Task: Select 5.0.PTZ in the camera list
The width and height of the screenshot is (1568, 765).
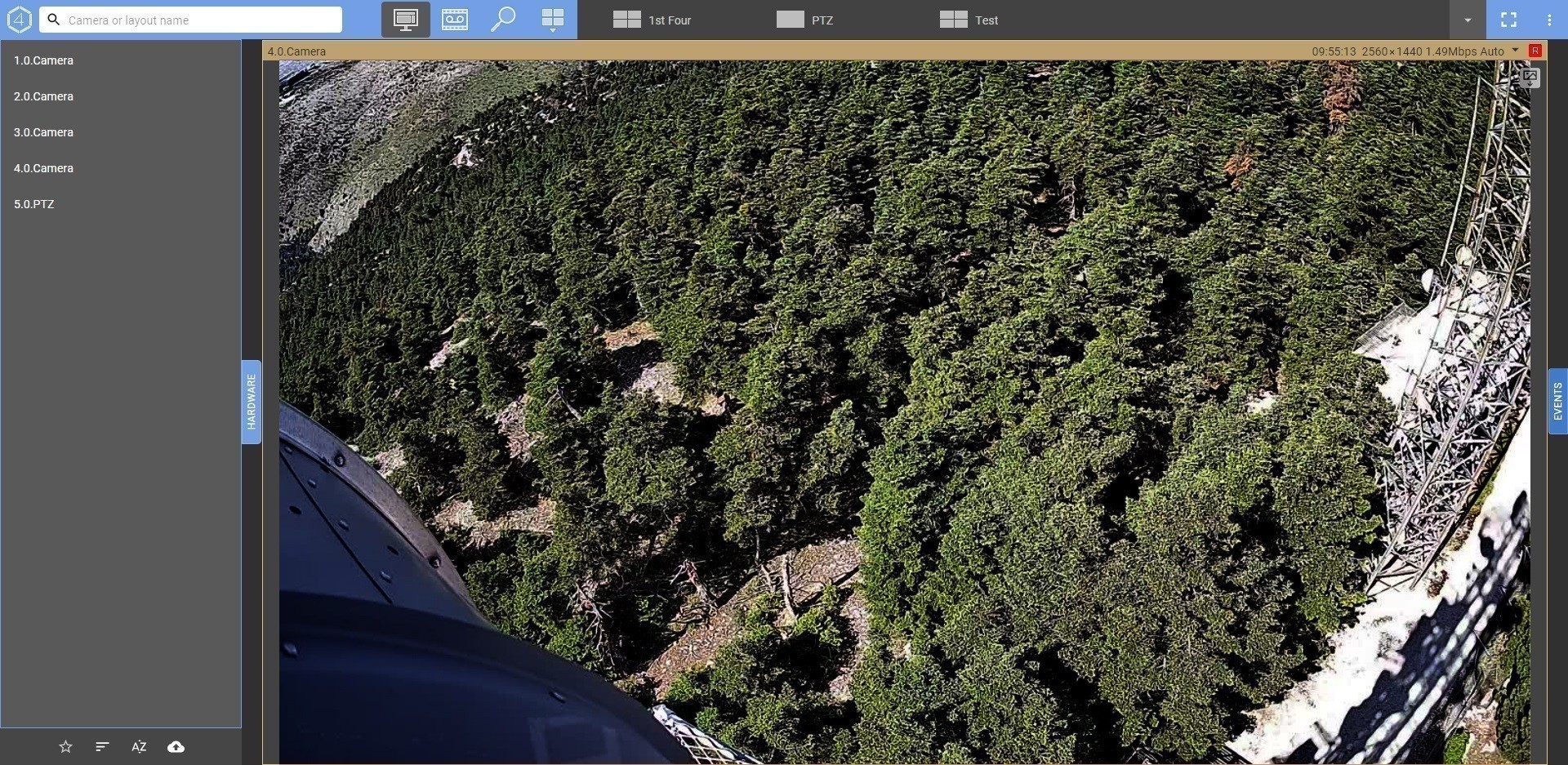Action: [34, 204]
